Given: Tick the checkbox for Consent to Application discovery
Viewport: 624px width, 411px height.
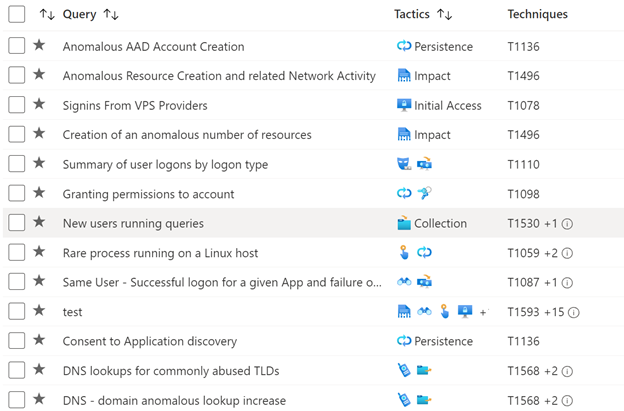Looking at the screenshot, I should click(x=17, y=341).
